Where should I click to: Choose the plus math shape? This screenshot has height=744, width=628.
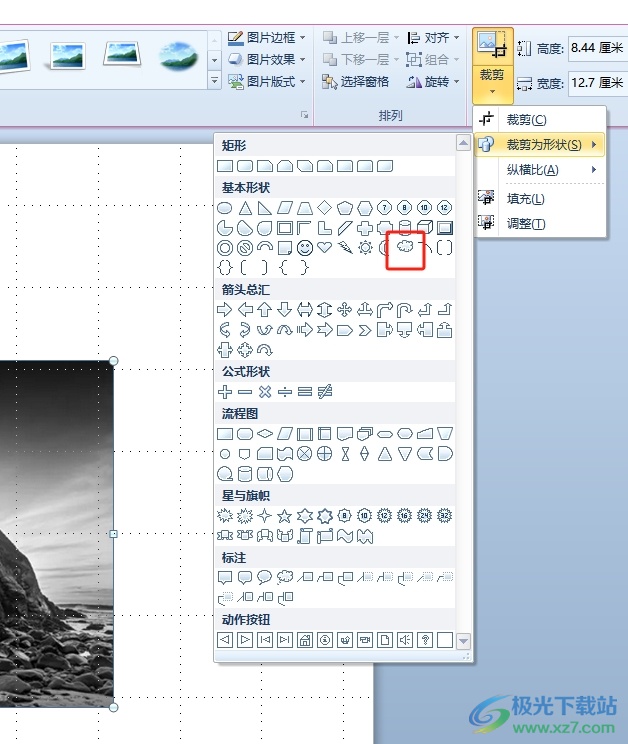pos(224,392)
